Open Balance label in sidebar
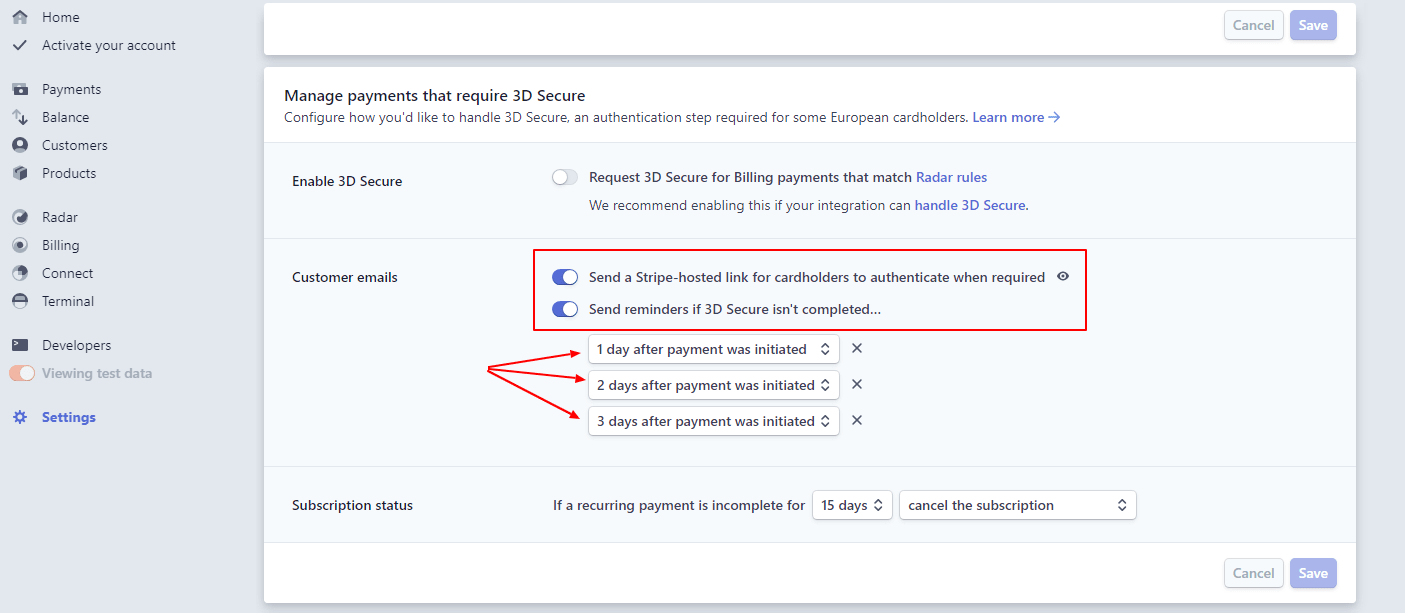The width and height of the screenshot is (1405, 613). [66, 117]
